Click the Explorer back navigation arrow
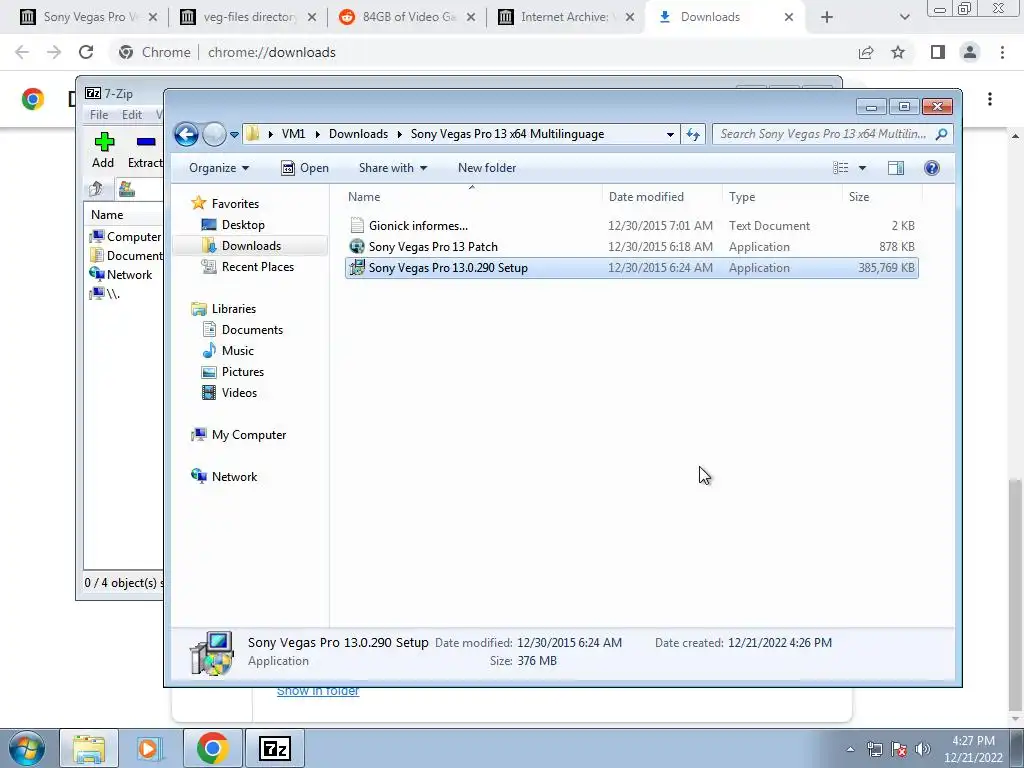 pyautogui.click(x=186, y=135)
